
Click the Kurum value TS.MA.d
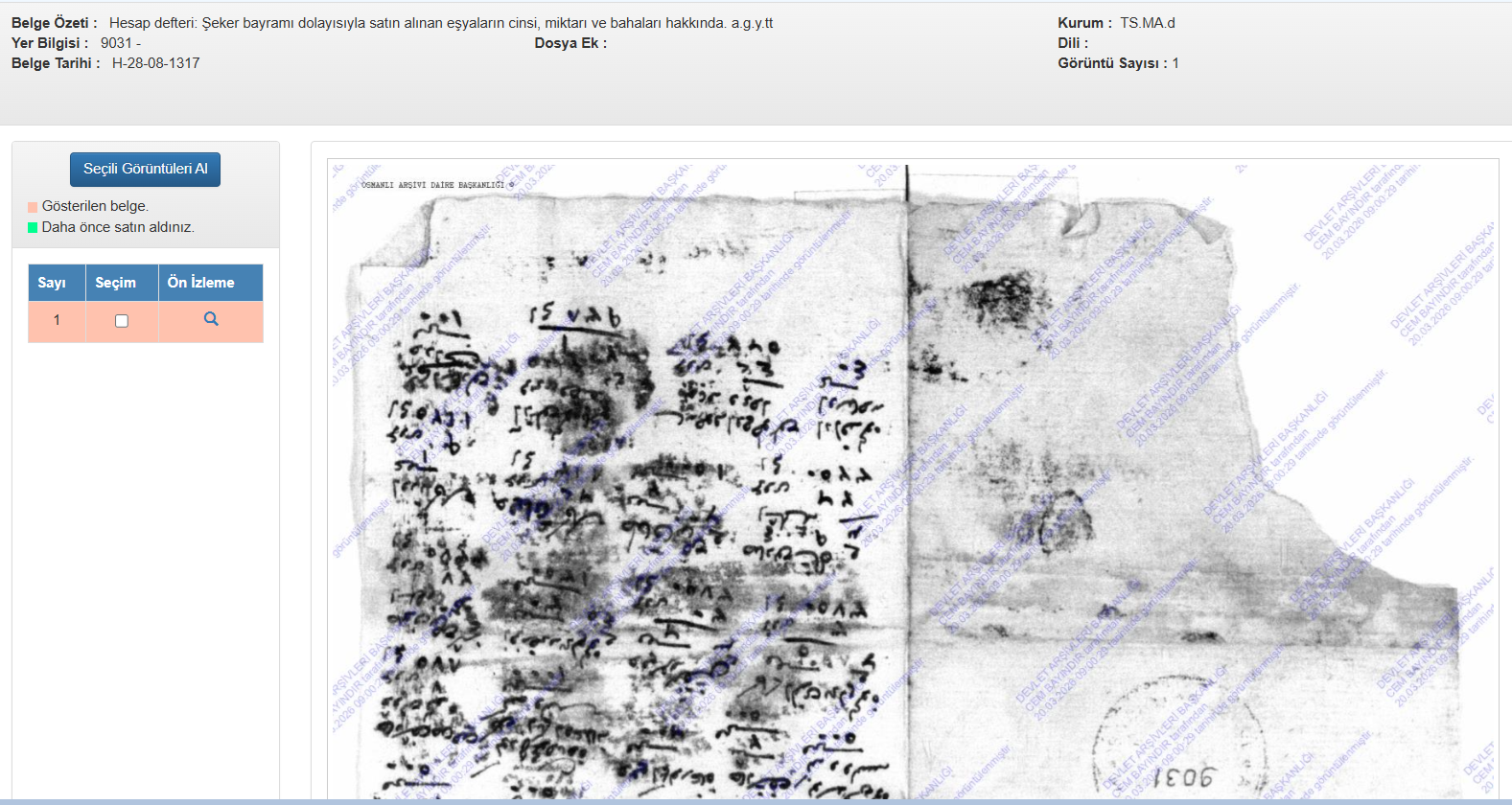point(1147,23)
